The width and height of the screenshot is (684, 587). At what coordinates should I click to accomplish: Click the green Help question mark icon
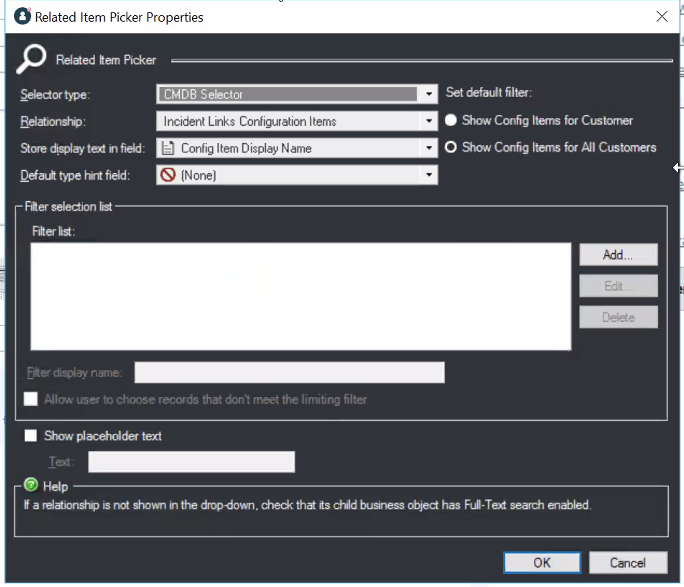(x=30, y=485)
